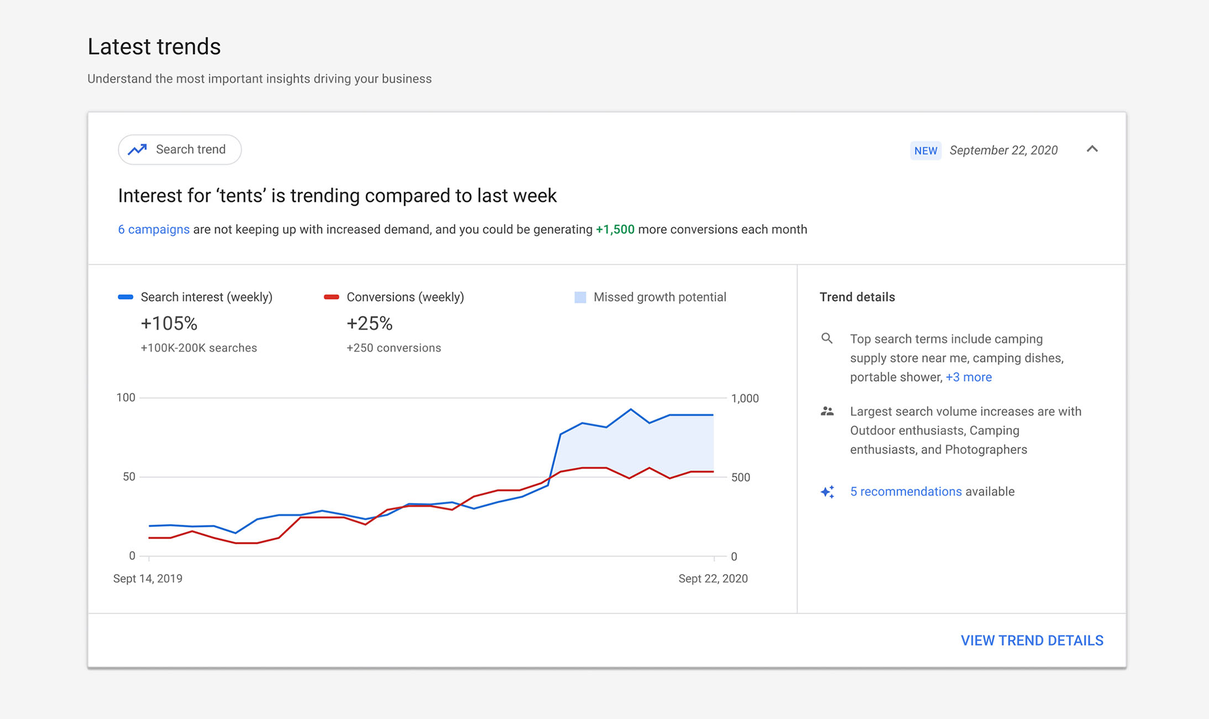Click the +1,500 conversions green figure
Image resolution: width=1209 pixels, height=719 pixels.
click(x=615, y=229)
